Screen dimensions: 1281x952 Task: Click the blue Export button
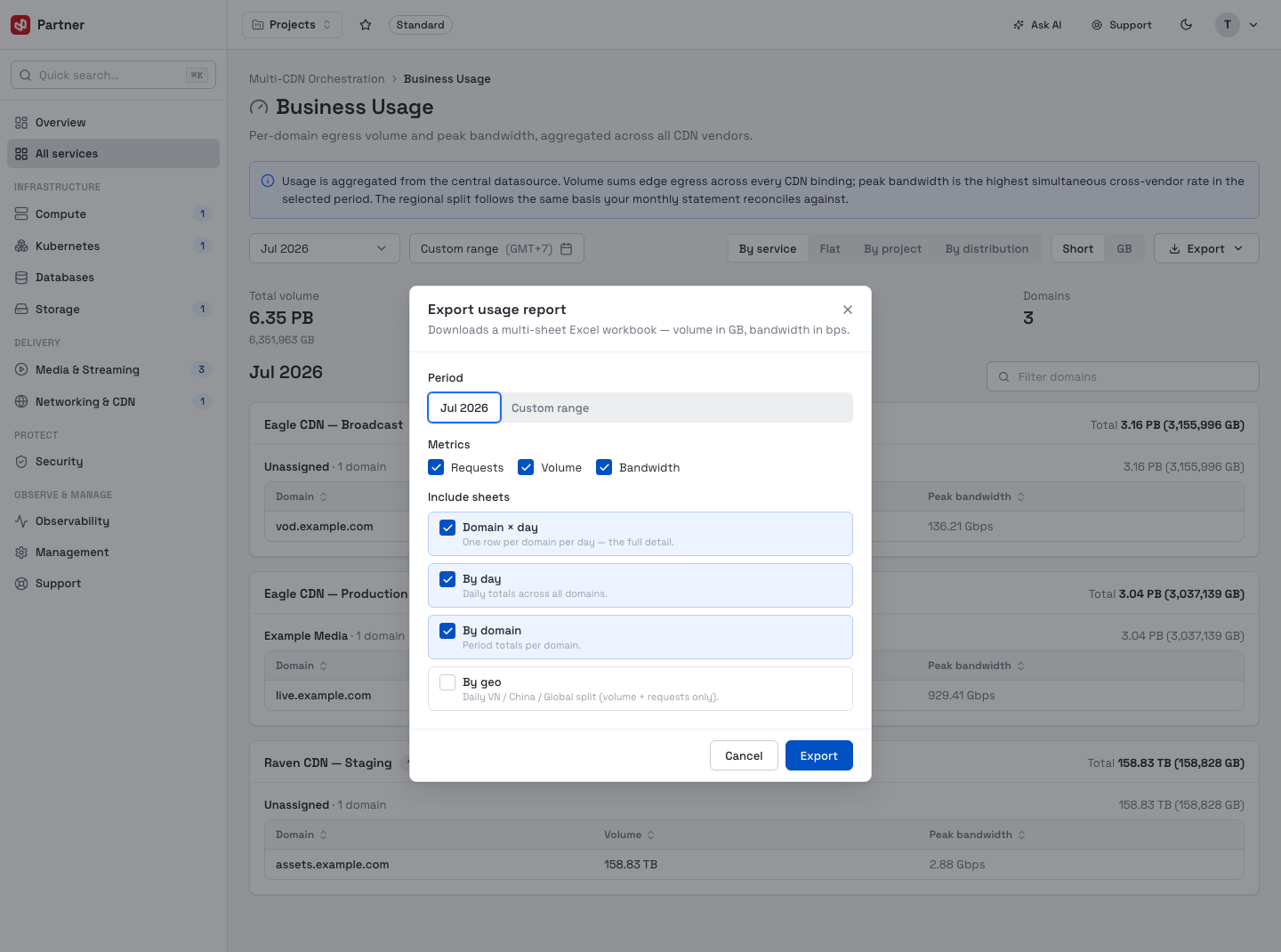click(819, 755)
